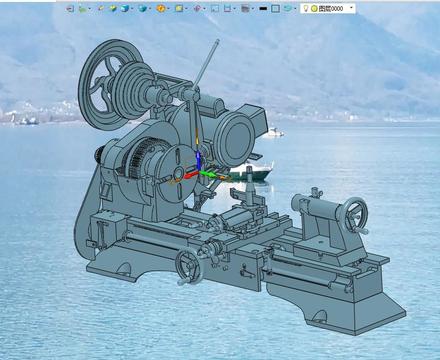Click the first exit-arrow toolbar icon

point(70,9)
